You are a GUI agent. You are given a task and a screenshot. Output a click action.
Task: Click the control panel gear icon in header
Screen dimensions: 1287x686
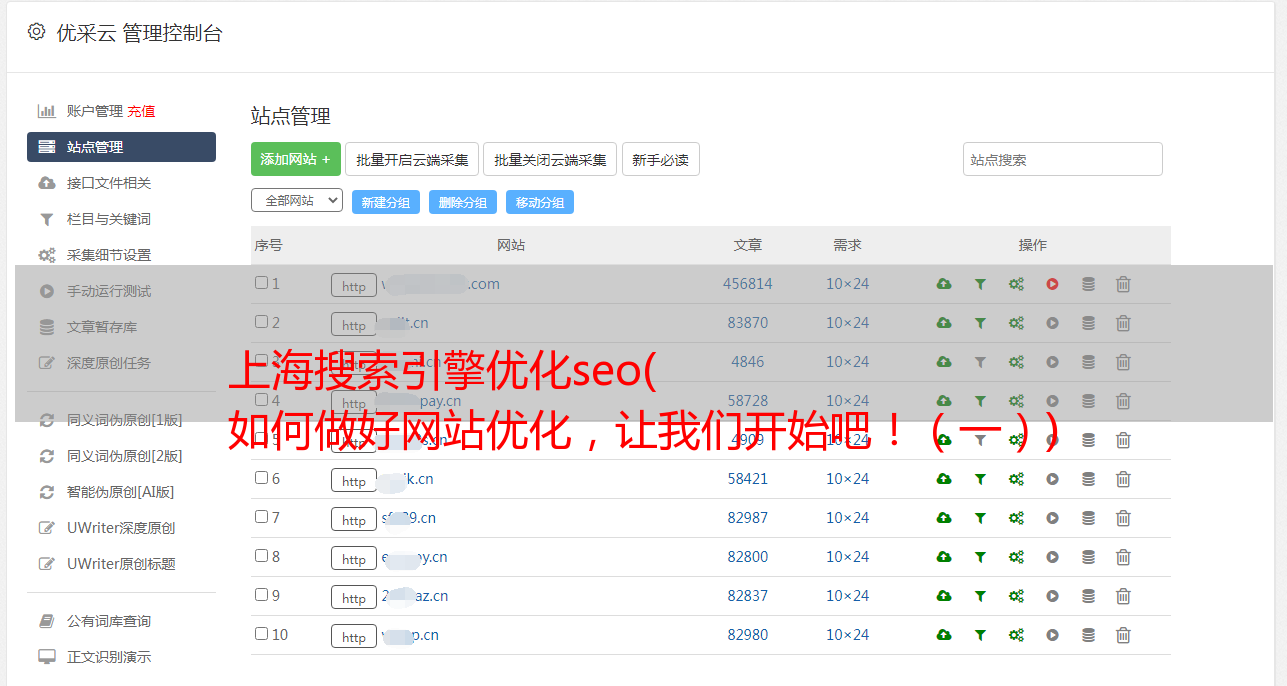36,32
